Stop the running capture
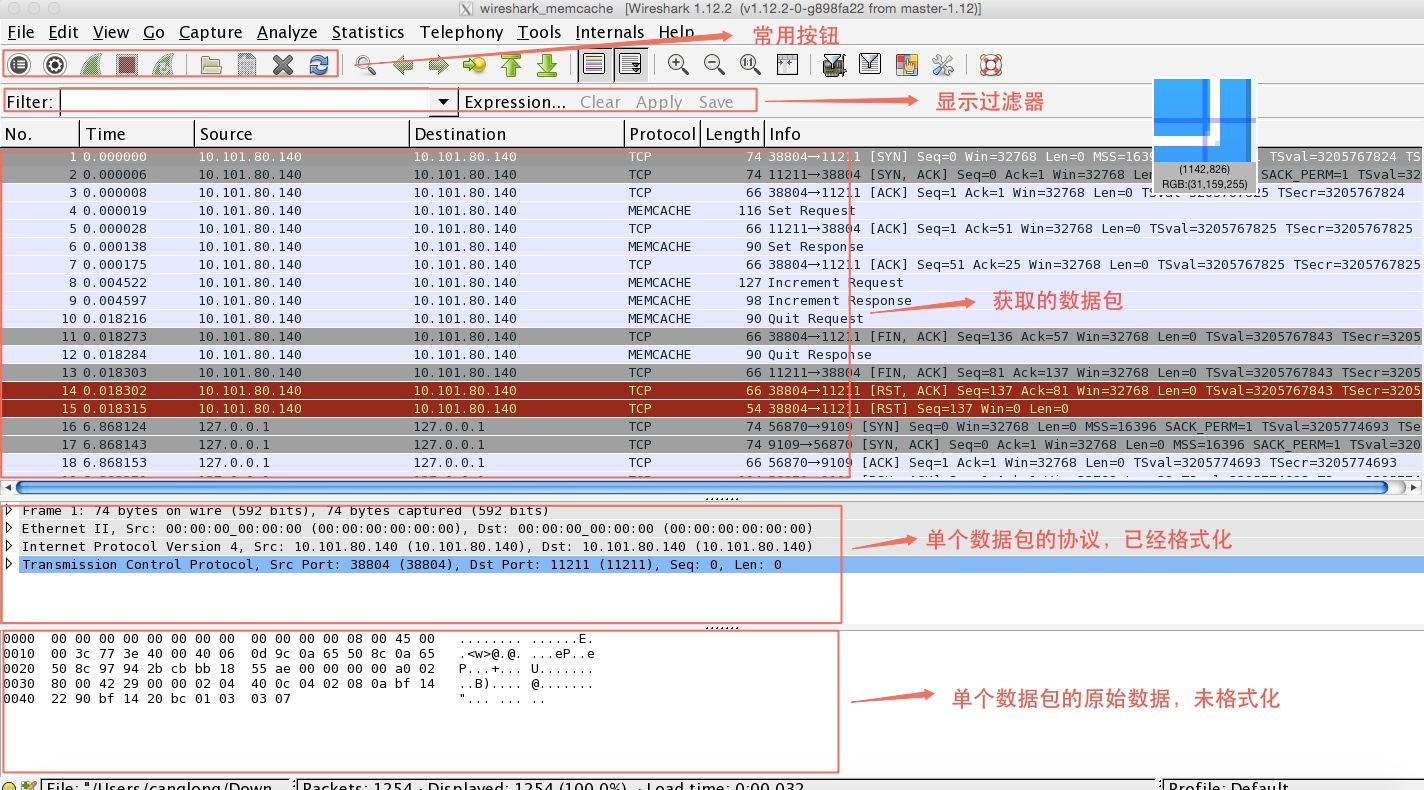1424x790 pixels. pos(126,64)
